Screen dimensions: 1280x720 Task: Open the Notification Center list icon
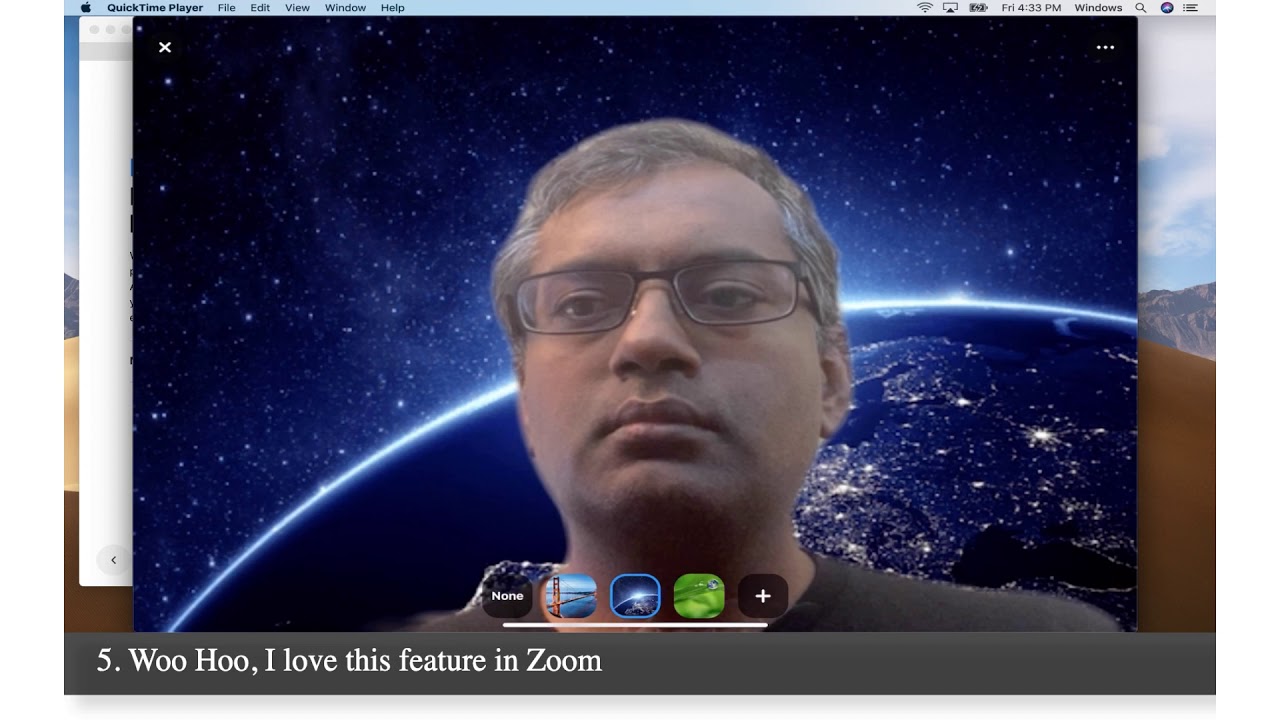(1191, 8)
